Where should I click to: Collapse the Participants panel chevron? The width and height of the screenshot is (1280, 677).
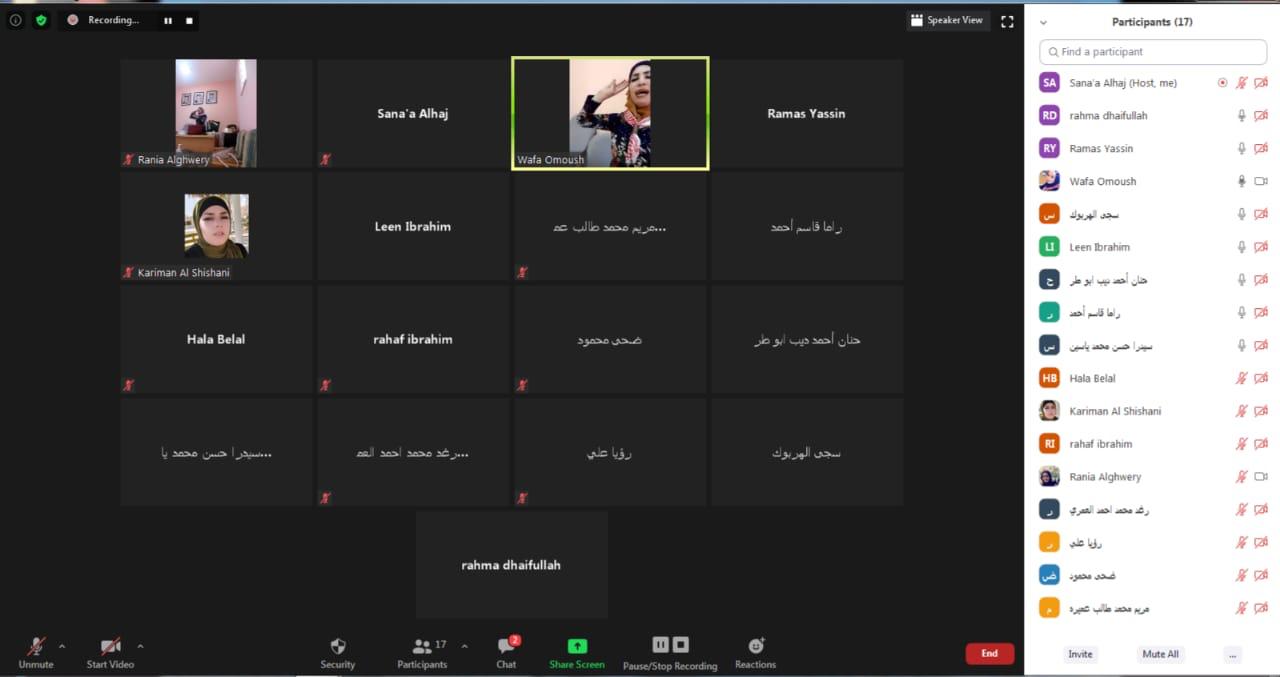(x=1043, y=22)
